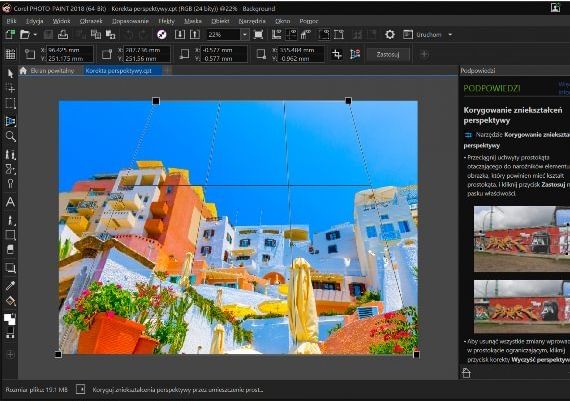This screenshot has height=401, width=570.
Task: Select the Pick tool in toolbox
Action: point(10,73)
